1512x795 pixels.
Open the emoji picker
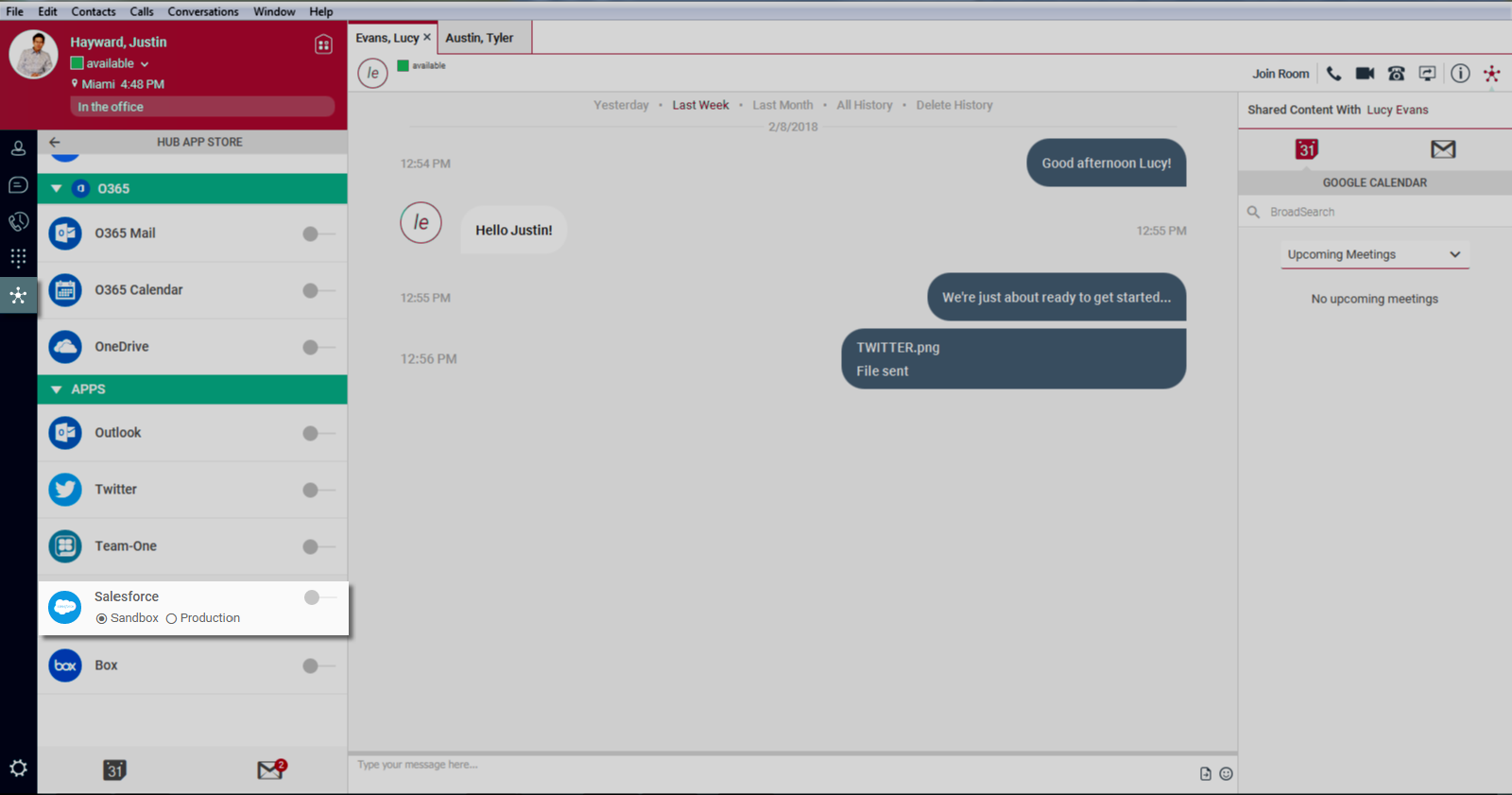click(x=1226, y=773)
